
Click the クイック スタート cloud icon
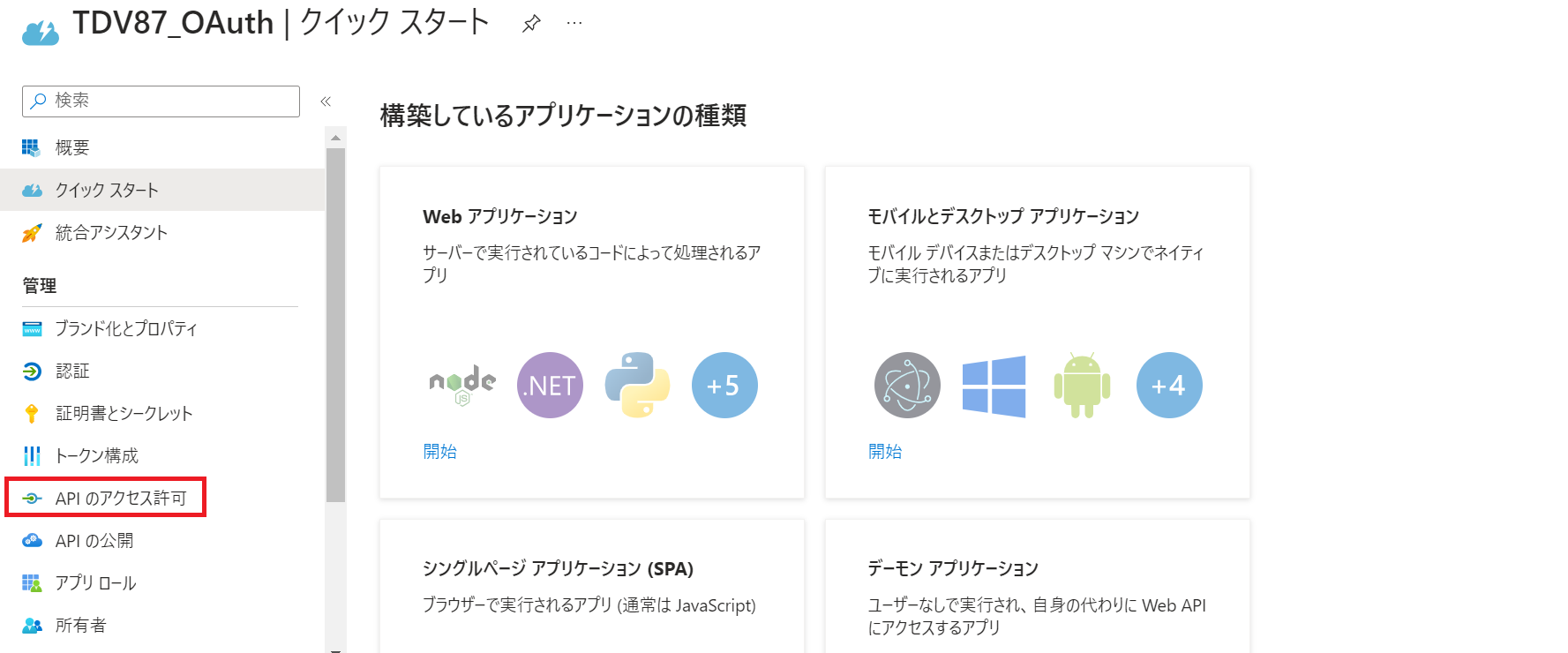click(x=32, y=190)
